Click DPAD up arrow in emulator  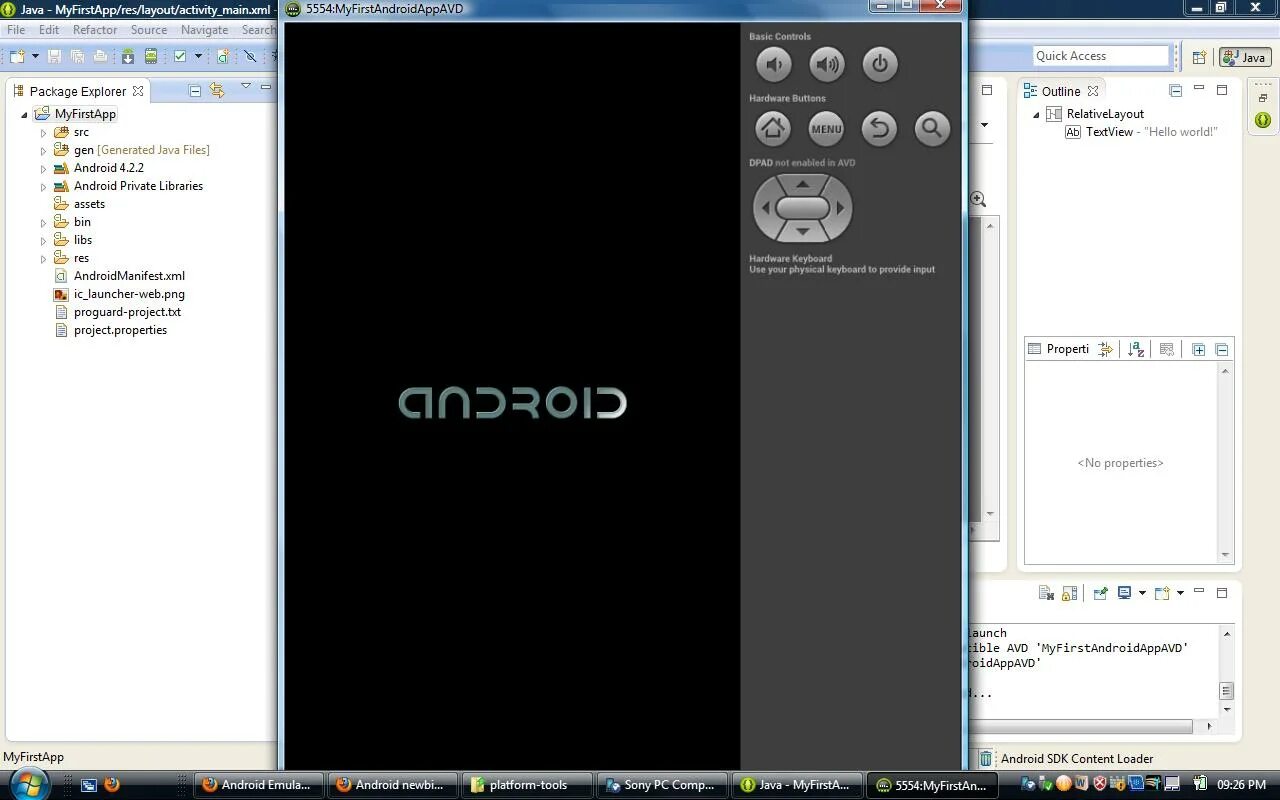[x=803, y=185]
